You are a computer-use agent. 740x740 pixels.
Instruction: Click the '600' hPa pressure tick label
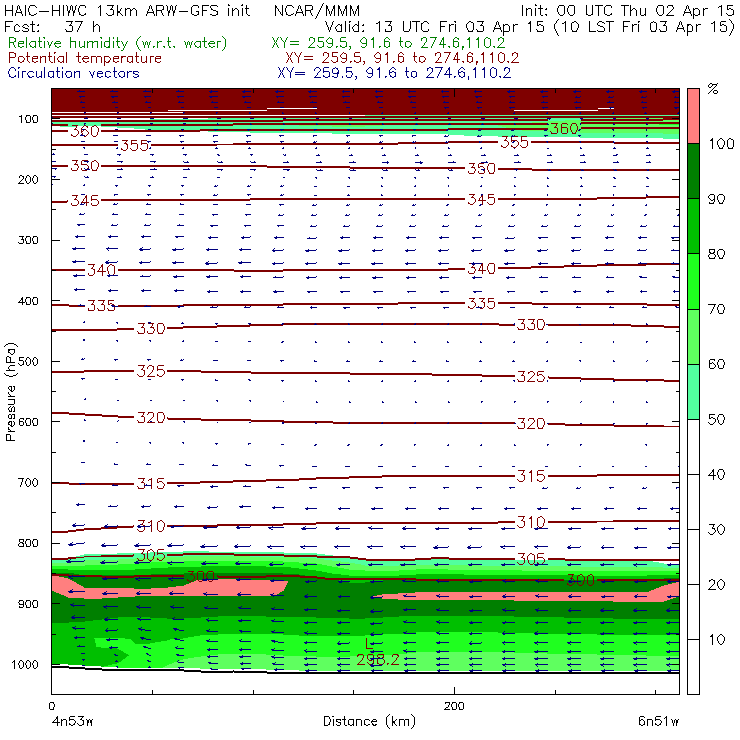(x=28, y=422)
